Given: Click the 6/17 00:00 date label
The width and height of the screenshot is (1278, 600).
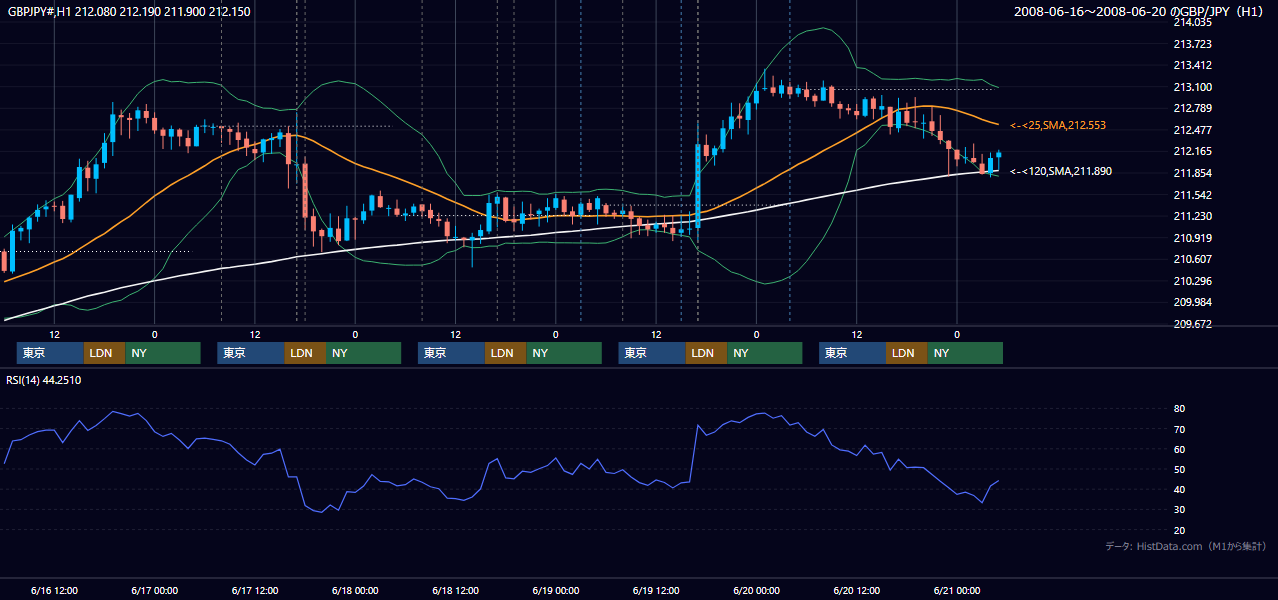Looking at the screenshot, I should tap(154, 591).
